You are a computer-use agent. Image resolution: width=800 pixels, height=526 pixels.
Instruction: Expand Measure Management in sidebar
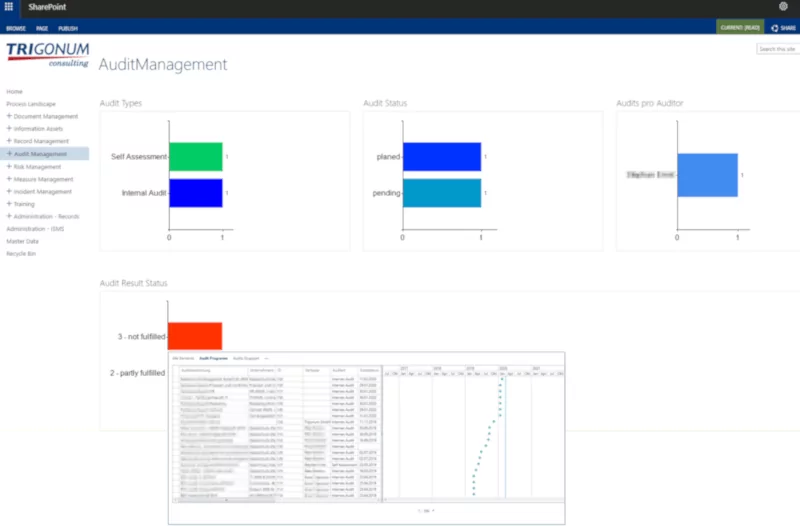(9, 179)
